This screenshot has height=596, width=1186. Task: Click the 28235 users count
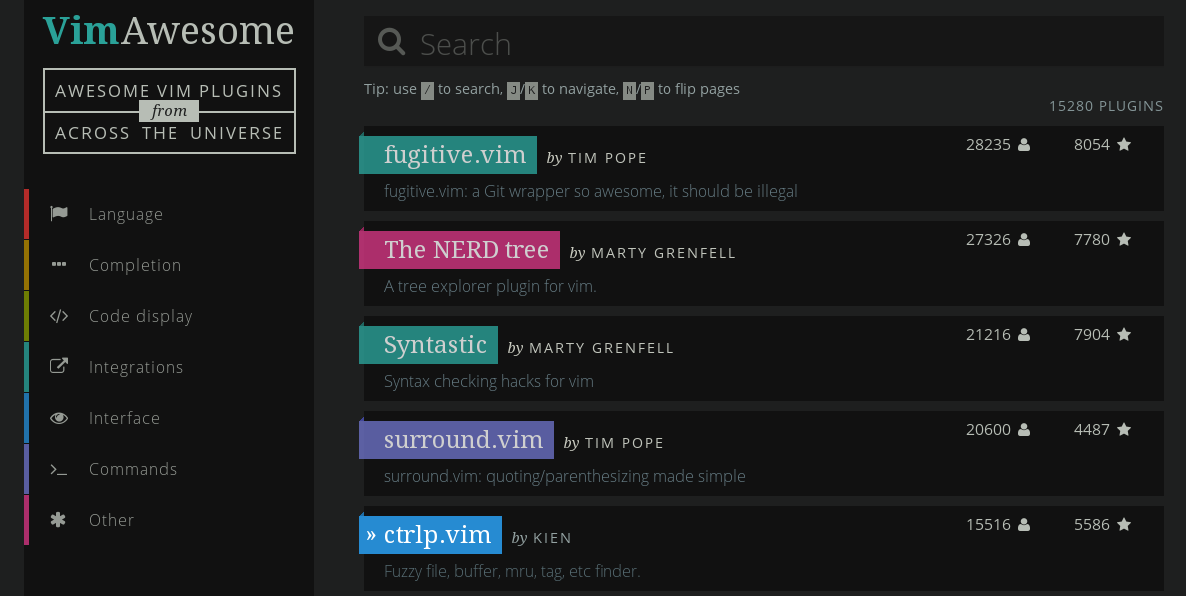pos(988,144)
